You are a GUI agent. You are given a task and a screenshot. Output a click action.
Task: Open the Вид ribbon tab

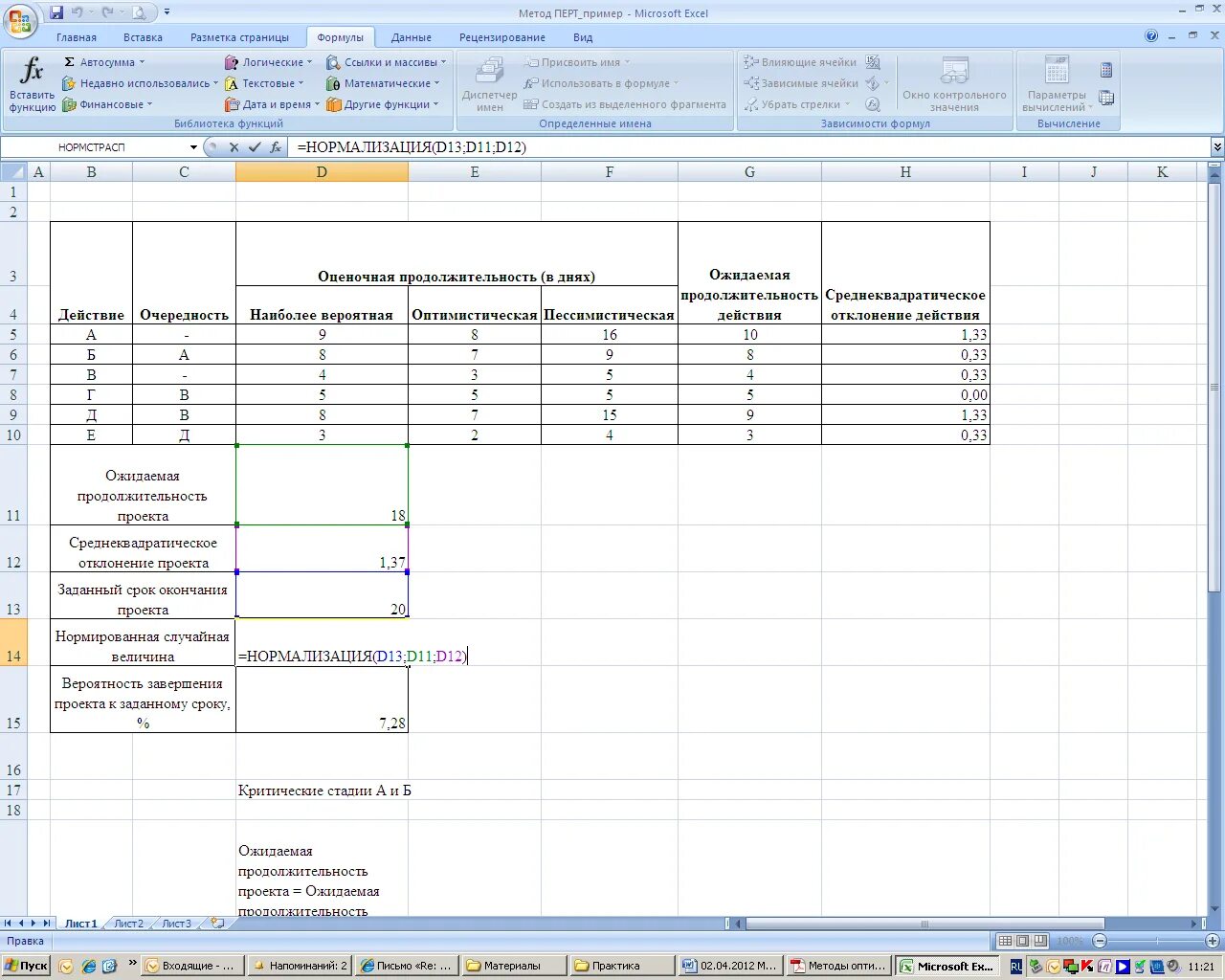pos(583,37)
